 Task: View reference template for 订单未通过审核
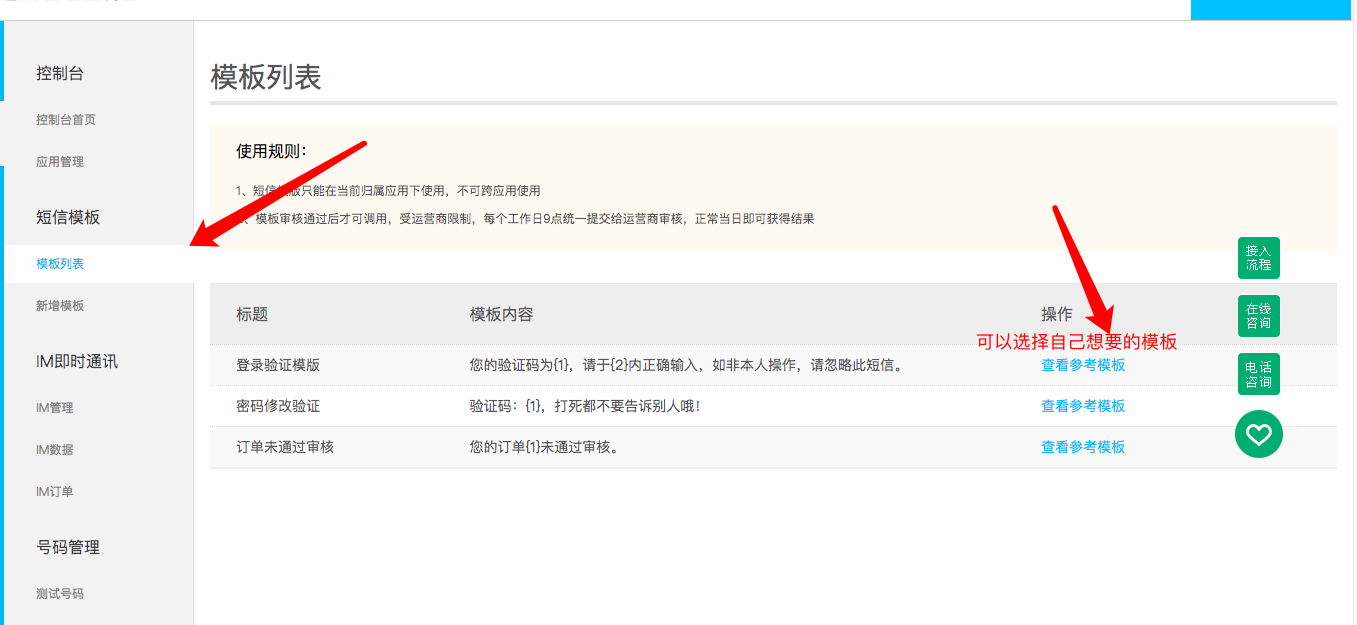pyautogui.click(x=1083, y=447)
